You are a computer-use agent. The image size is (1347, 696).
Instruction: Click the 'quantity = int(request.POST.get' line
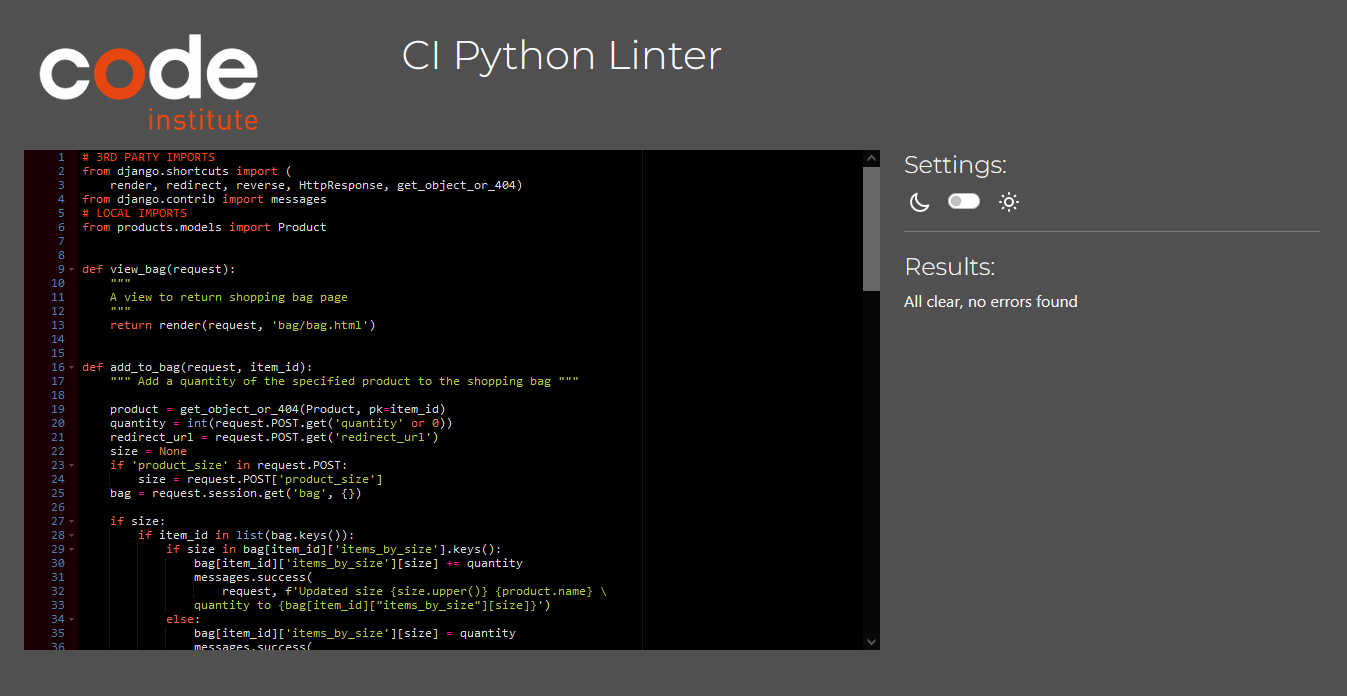tap(281, 423)
